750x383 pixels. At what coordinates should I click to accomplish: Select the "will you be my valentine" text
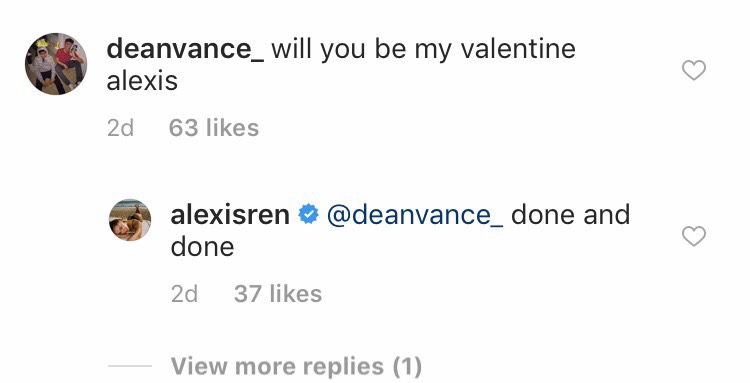point(424,50)
